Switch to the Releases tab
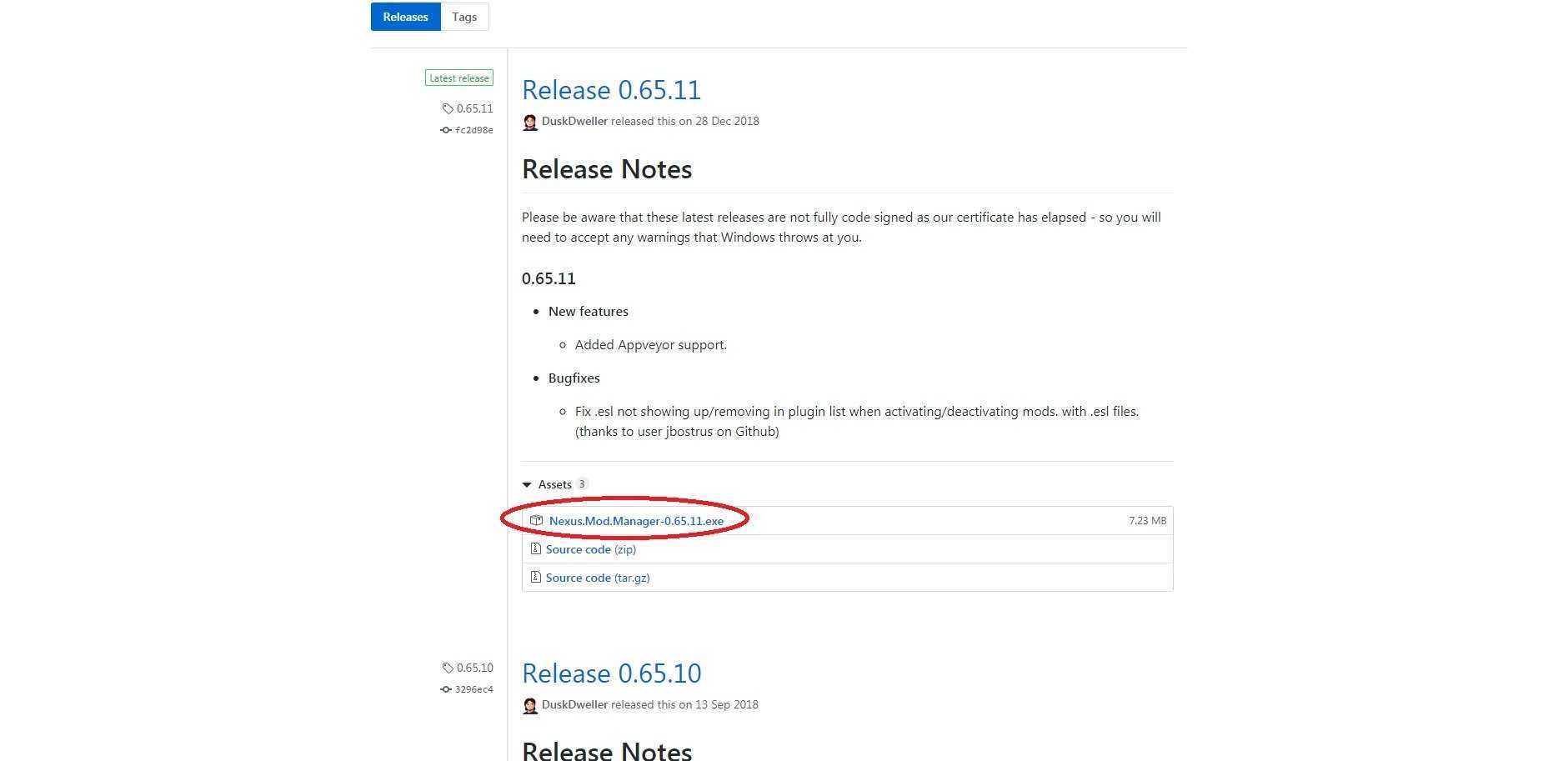Screen dimensions: 1568x761 tap(405, 17)
